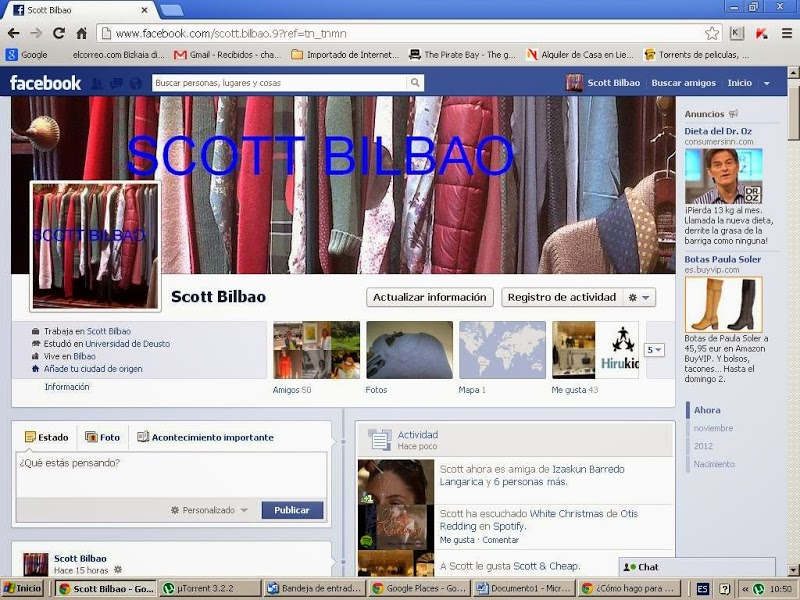Open the Chat bar
This screenshot has width=800, height=600.
pos(697,567)
